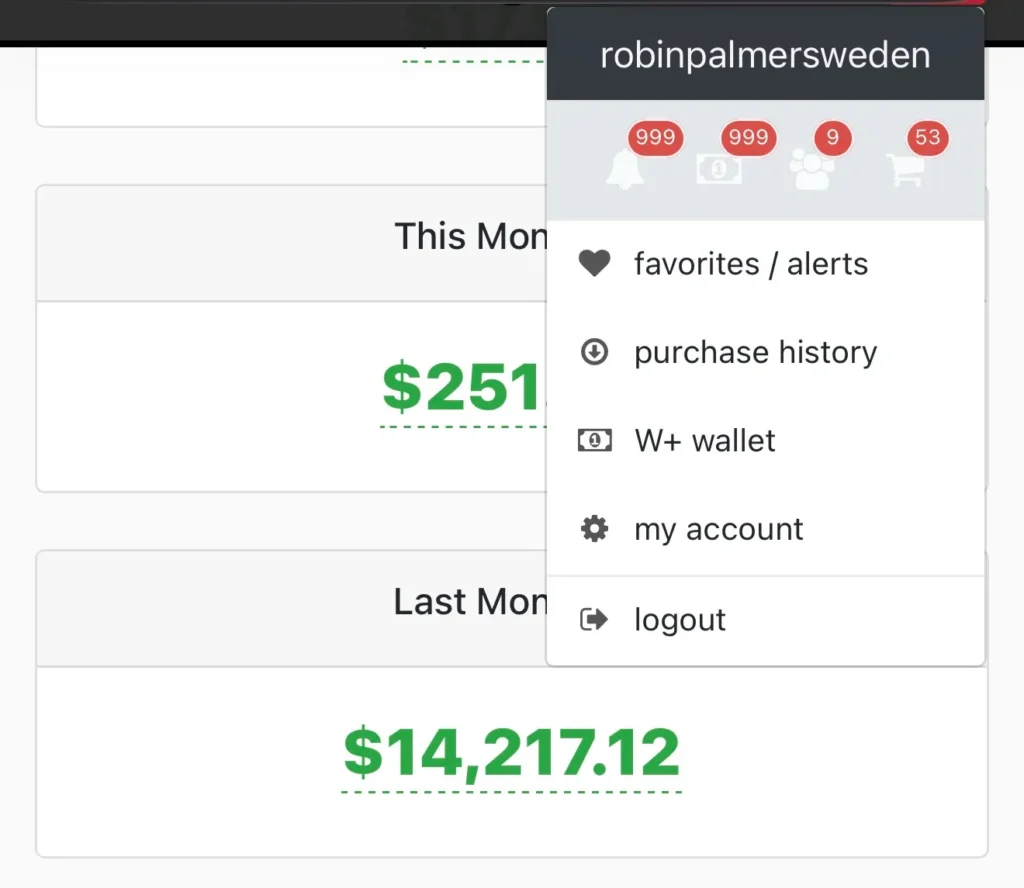The width and height of the screenshot is (1024, 888).
Task: Click the $14,217.12 last month amount
Action: click(x=511, y=754)
